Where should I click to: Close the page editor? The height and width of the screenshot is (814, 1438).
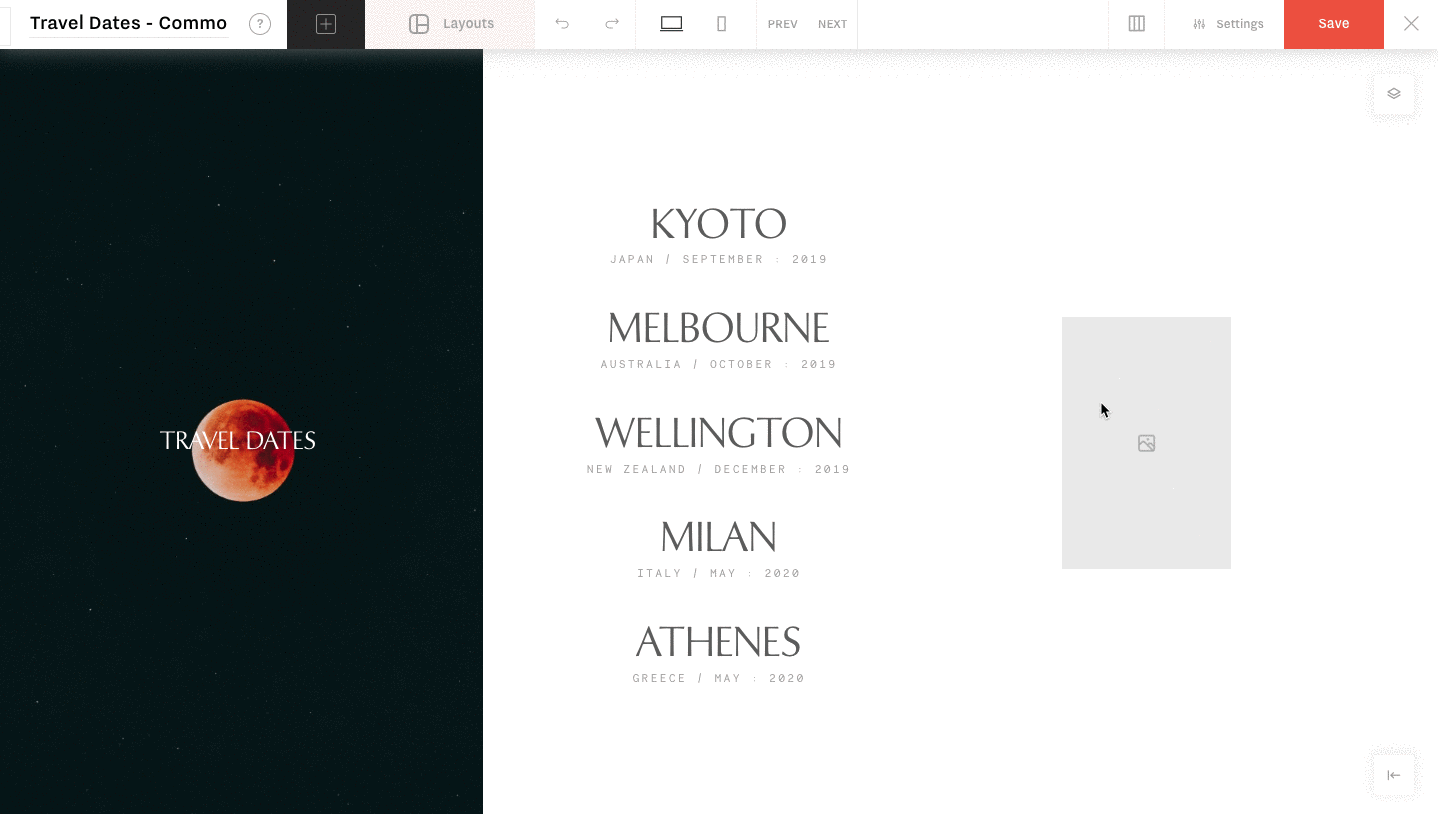pos(1411,24)
